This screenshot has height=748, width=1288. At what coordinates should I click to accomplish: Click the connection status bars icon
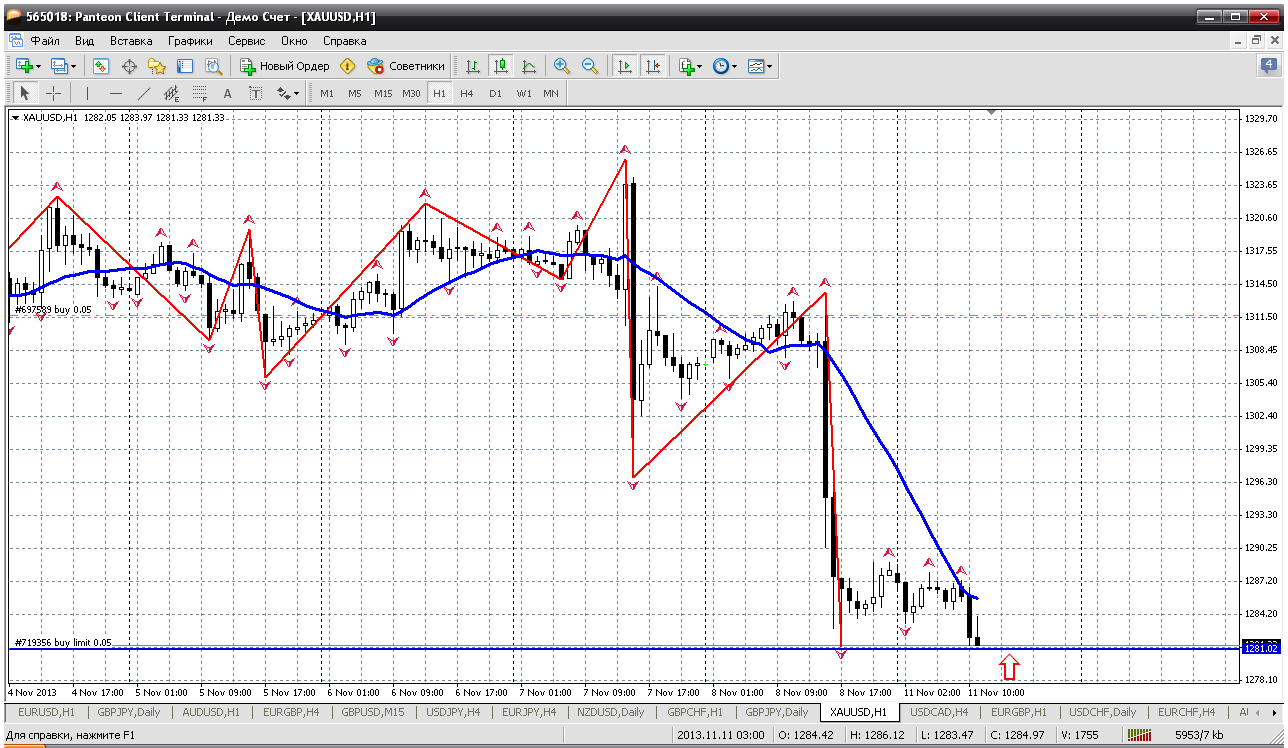(1141, 737)
